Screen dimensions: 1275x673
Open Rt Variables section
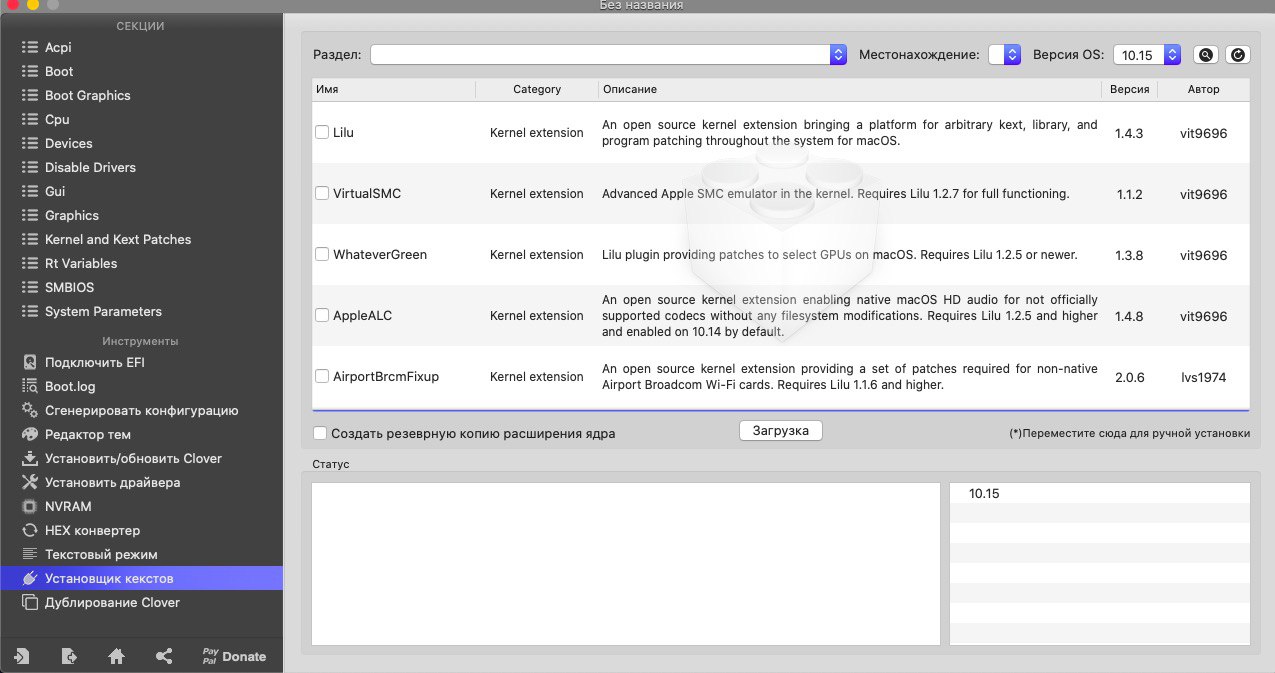[x=81, y=263]
